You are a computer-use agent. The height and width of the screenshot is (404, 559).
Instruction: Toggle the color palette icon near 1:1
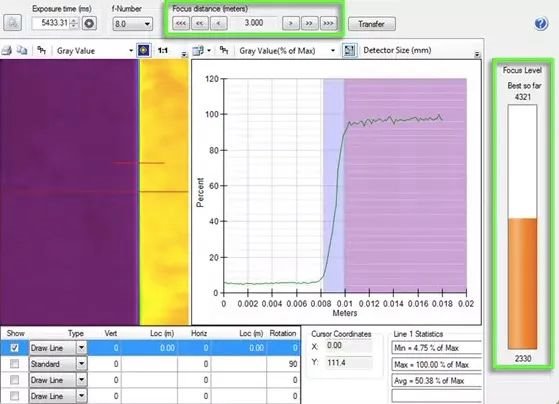(144, 50)
